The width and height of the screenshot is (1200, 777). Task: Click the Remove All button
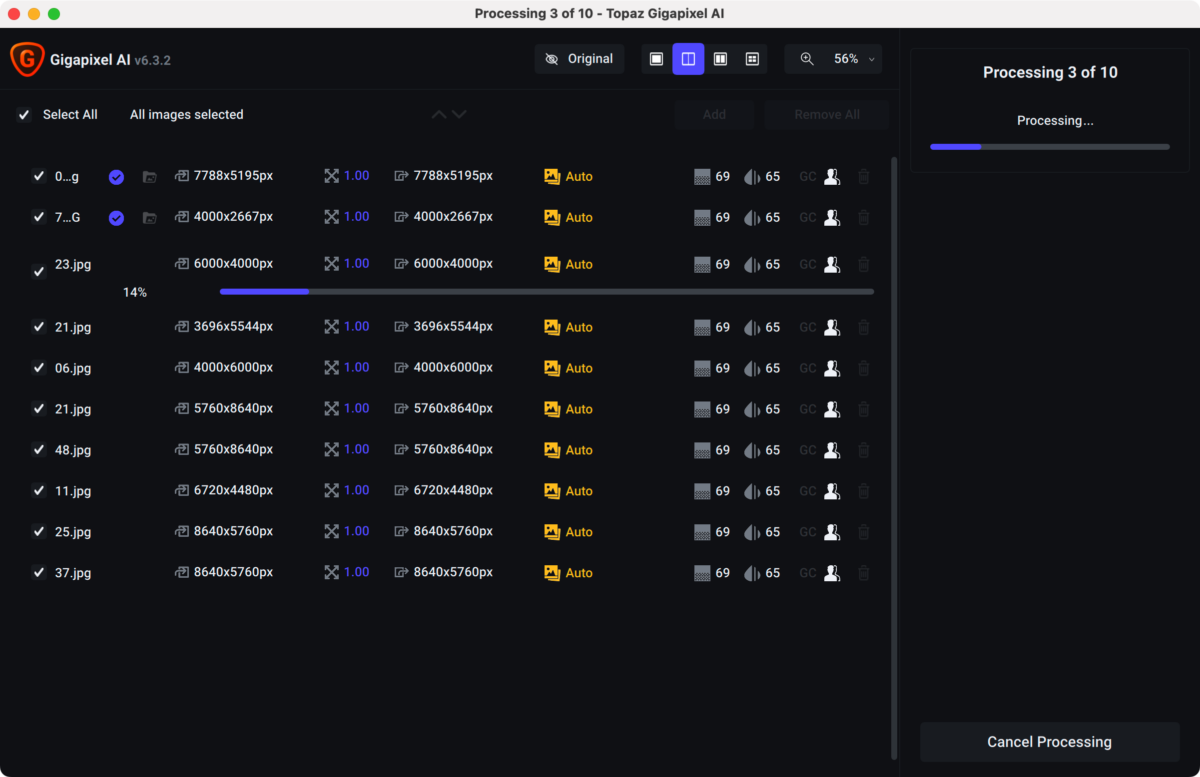click(827, 115)
